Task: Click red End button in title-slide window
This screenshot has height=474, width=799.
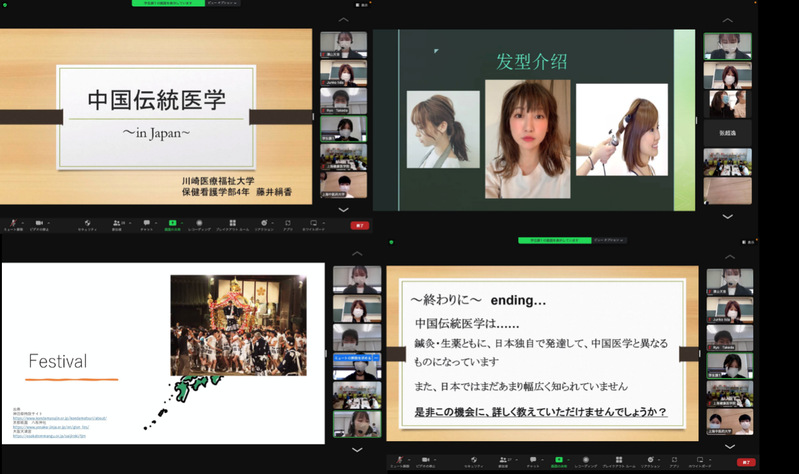Action: [x=359, y=225]
